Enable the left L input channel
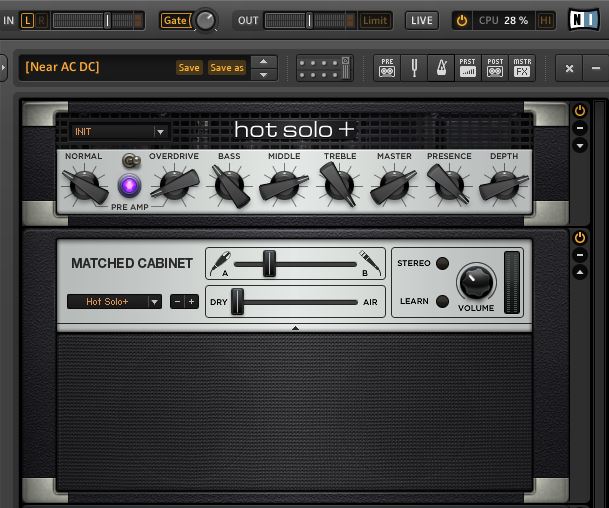 [x=27, y=21]
